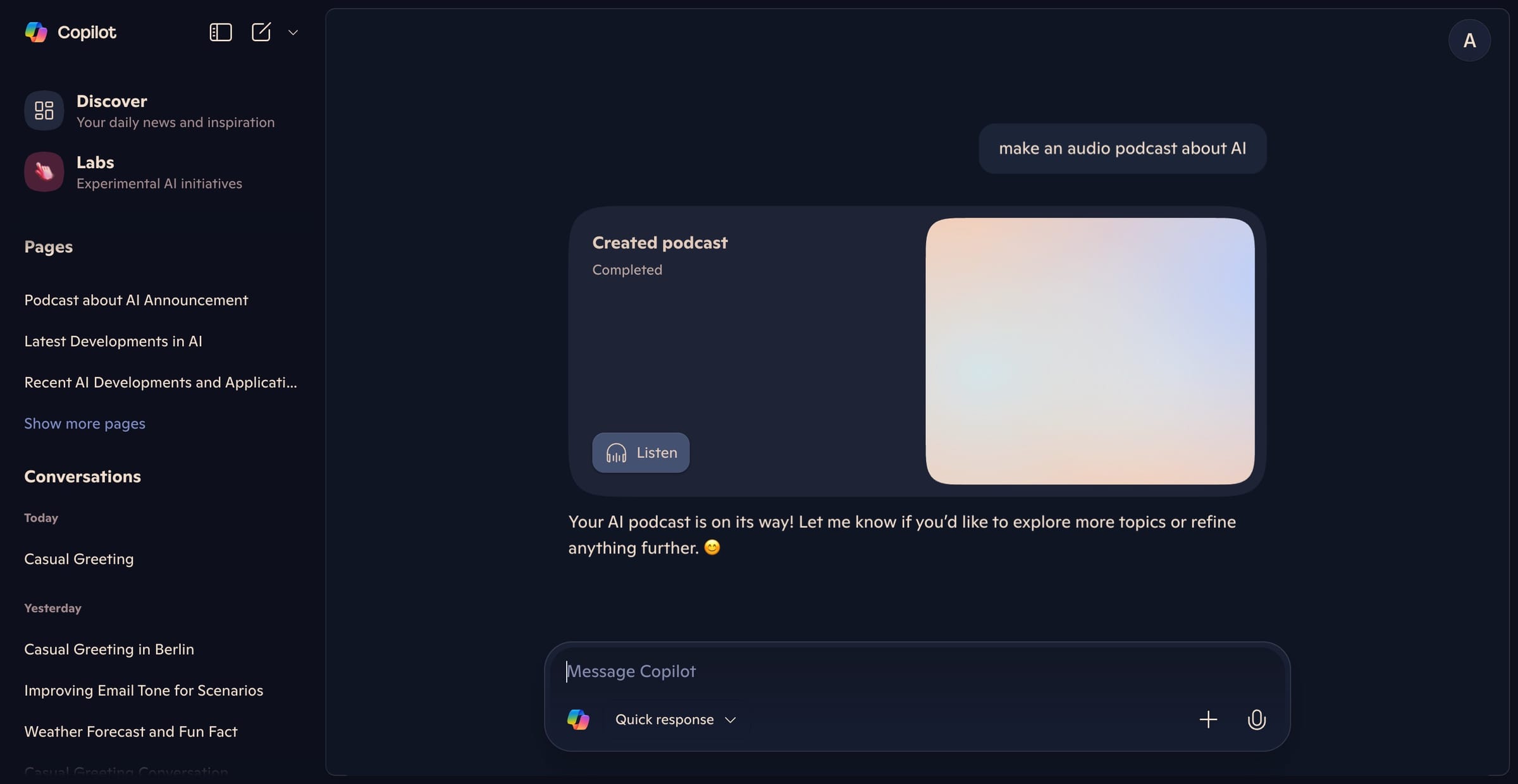Expand the chevron next to new chat

pos(293,32)
